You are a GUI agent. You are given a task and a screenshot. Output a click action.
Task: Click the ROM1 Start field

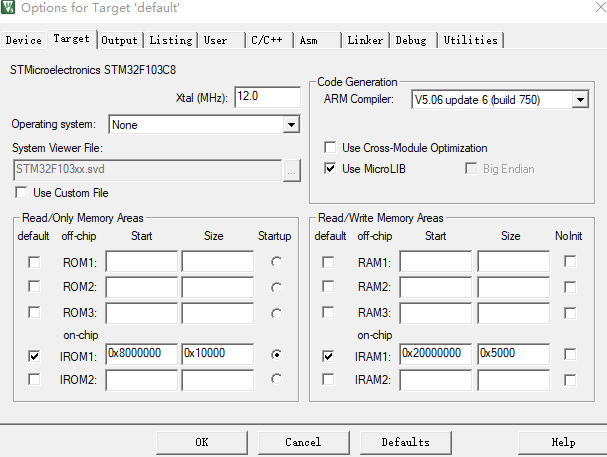point(141,261)
